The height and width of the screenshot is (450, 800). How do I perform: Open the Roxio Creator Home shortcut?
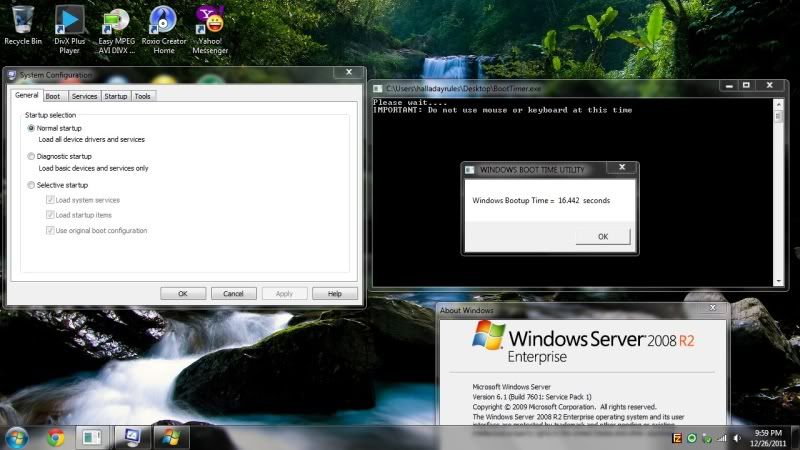coord(164,29)
